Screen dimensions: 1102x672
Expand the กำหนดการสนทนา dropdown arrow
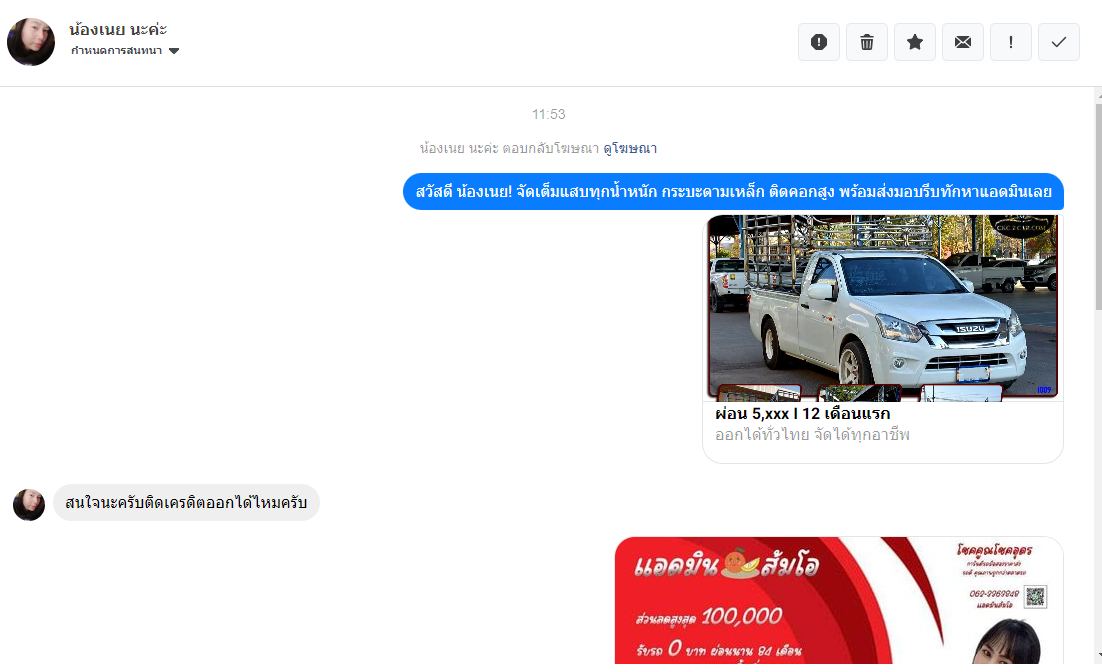coord(174,51)
